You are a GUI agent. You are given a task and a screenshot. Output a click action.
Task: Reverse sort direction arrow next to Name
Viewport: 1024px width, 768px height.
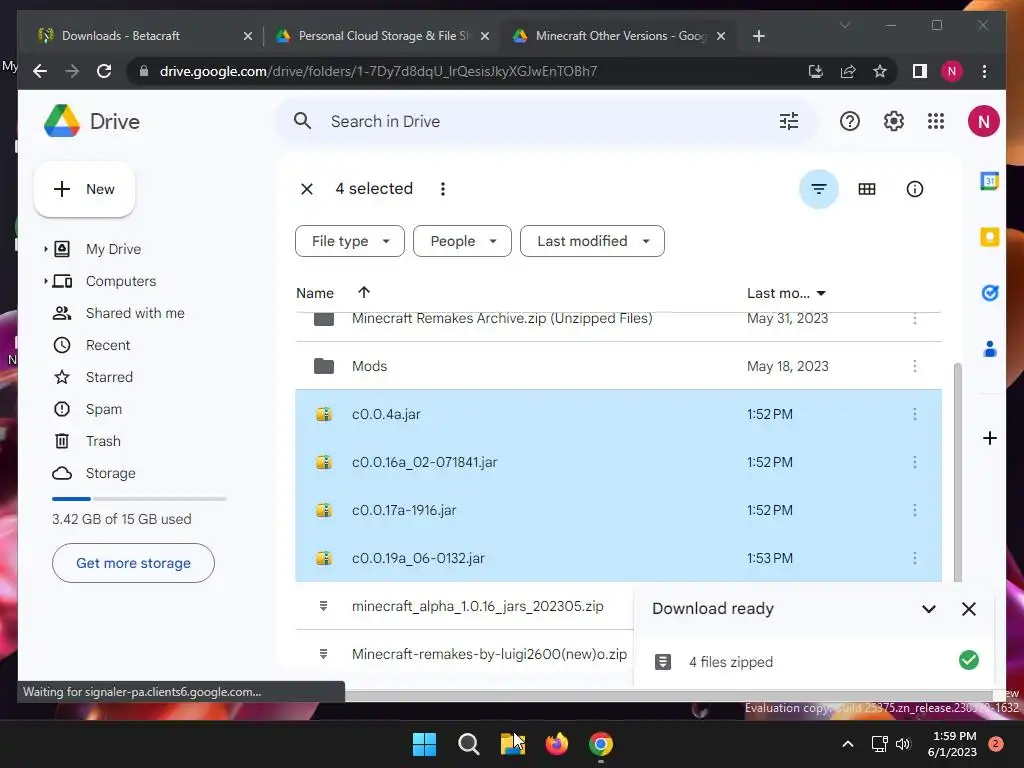364,293
